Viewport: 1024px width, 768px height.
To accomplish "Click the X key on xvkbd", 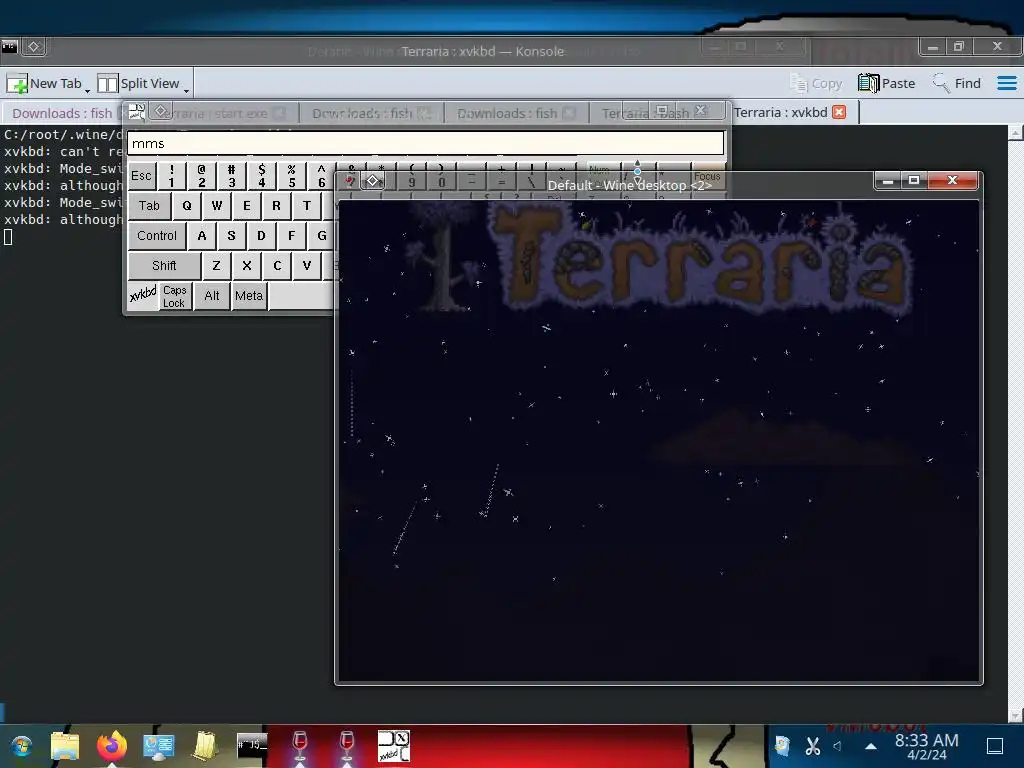I will (246, 266).
